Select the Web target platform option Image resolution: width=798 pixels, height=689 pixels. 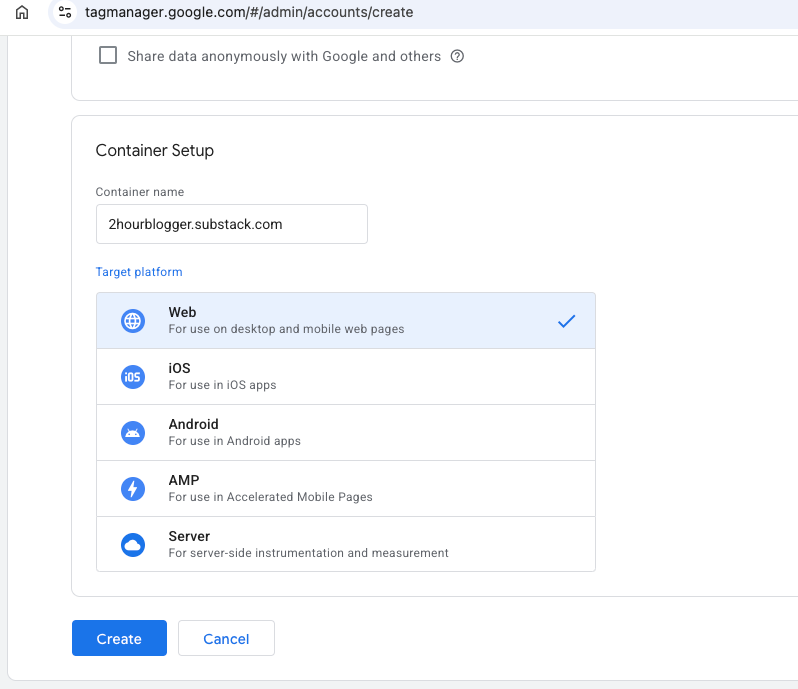pyautogui.click(x=346, y=321)
